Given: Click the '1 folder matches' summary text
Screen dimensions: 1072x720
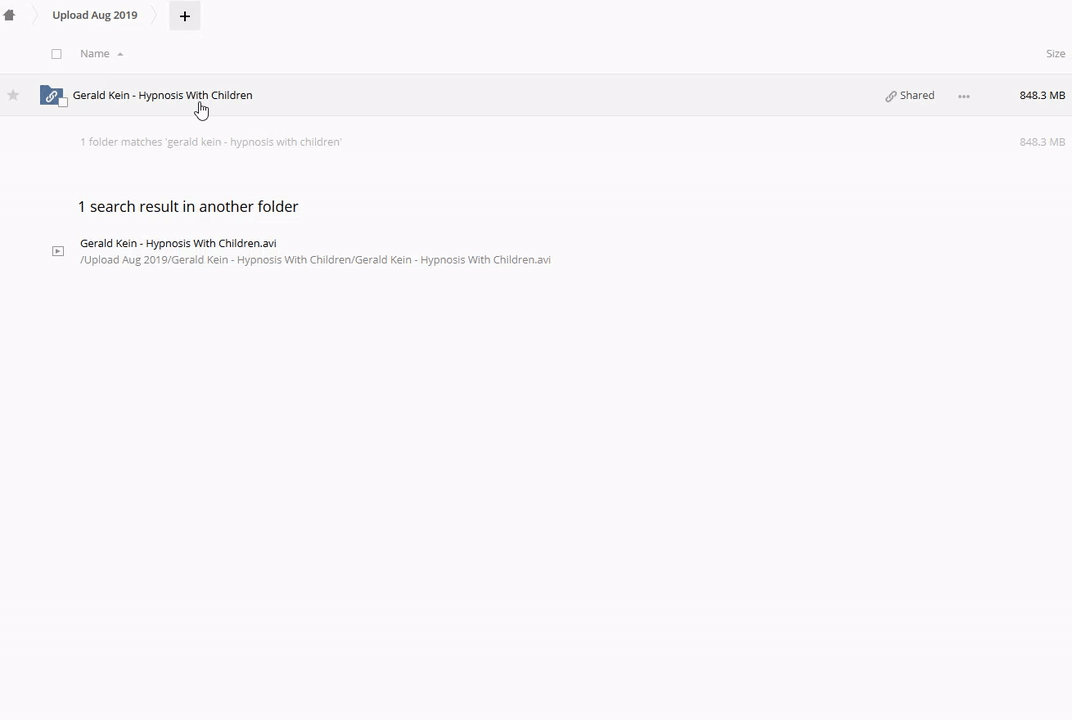Looking at the screenshot, I should coord(211,142).
